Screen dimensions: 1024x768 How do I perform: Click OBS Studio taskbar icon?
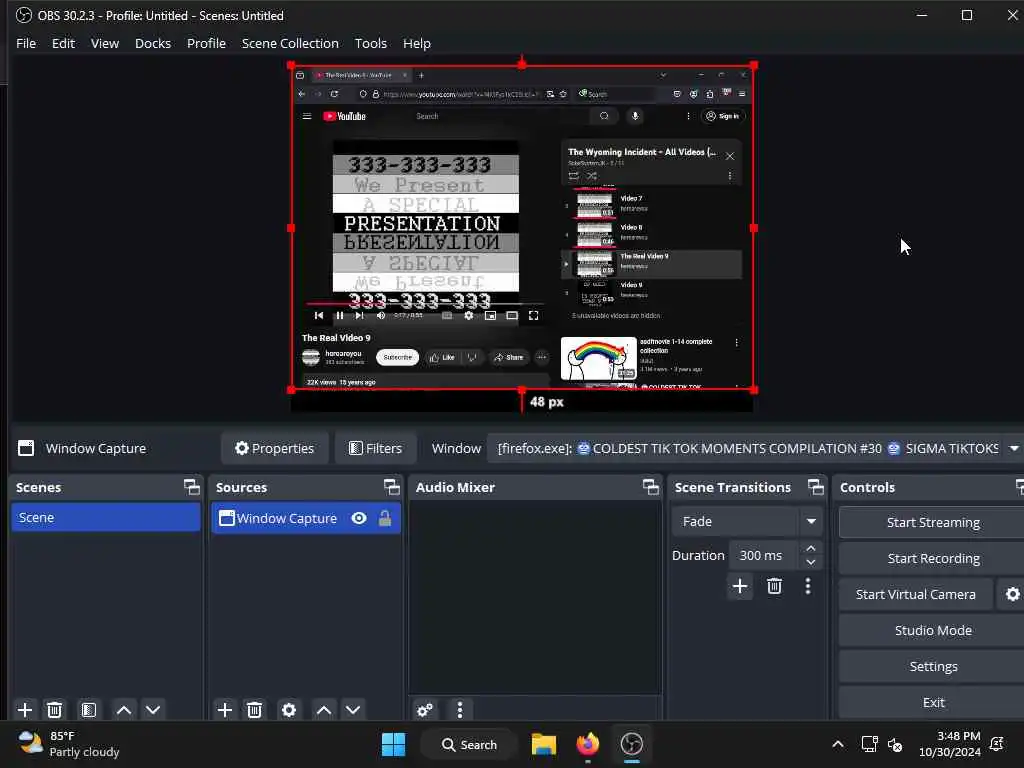[x=632, y=744]
